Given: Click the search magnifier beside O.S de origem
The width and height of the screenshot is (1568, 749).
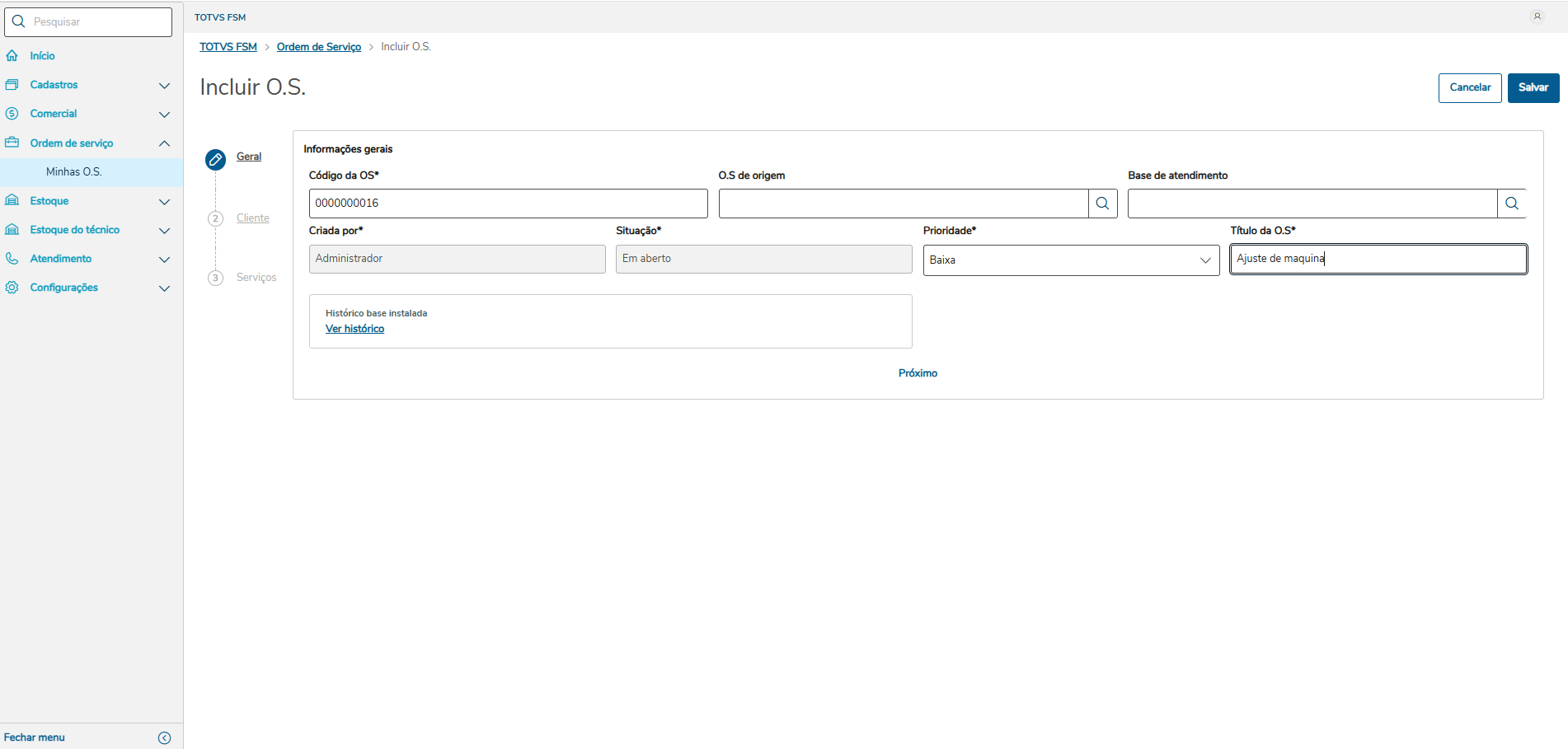Looking at the screenshot, I should tap(1102, 204).
